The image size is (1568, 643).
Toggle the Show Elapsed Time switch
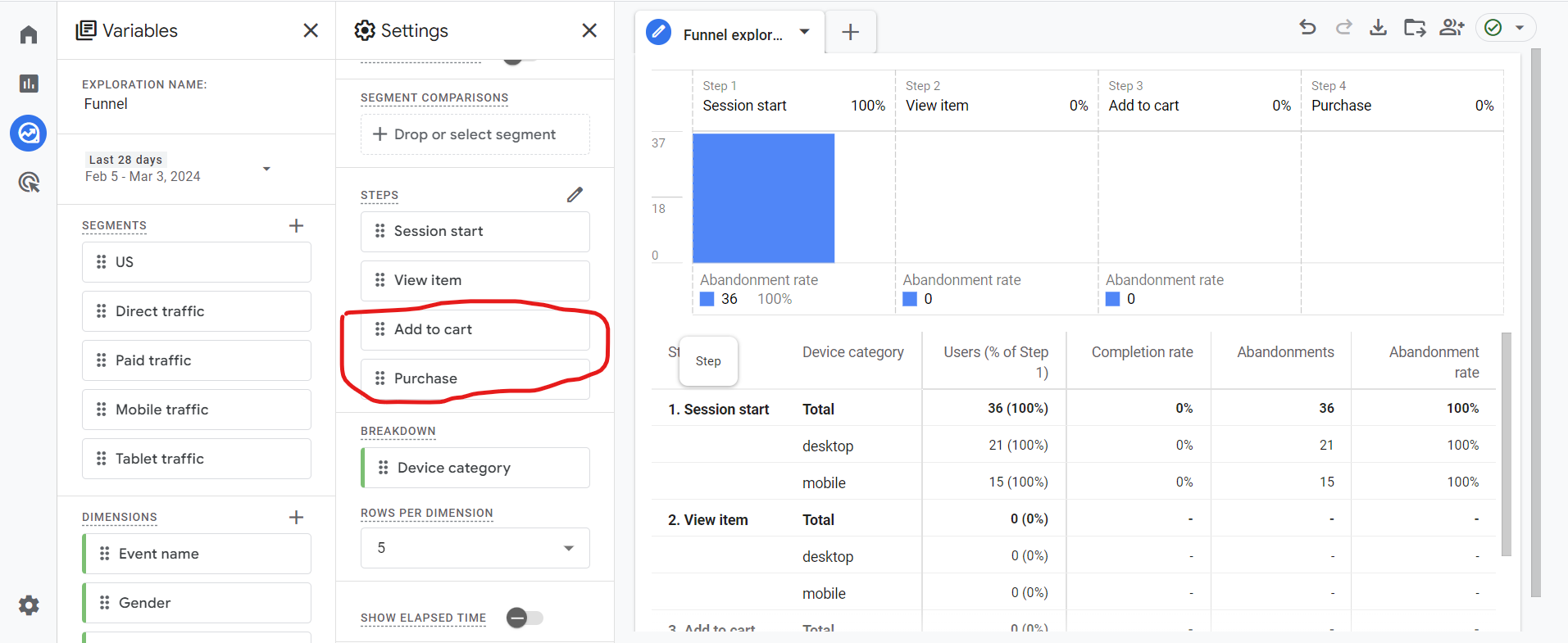pyautogui.click(x=525, y=618)
